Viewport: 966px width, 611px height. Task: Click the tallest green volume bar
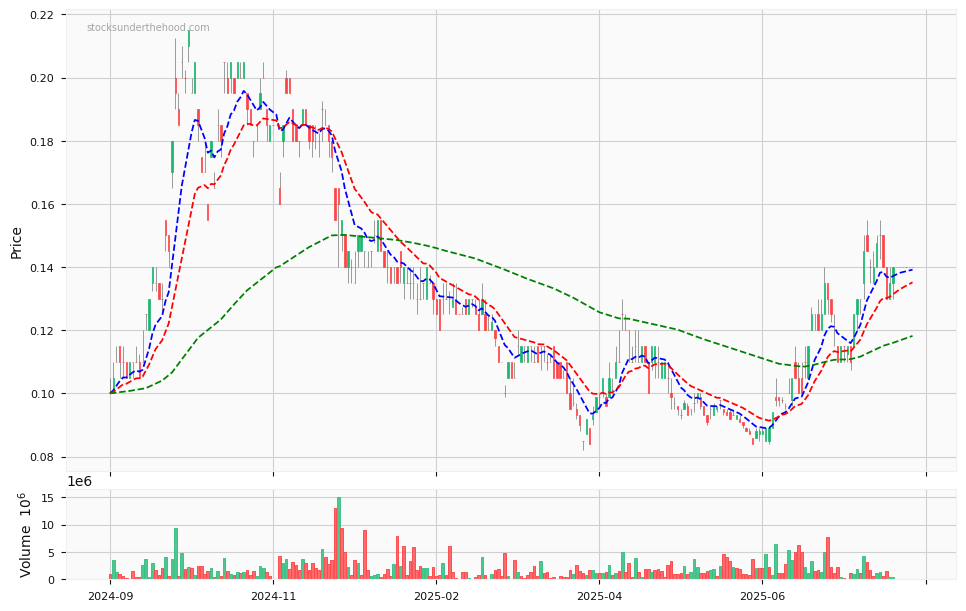click(339, 538)
